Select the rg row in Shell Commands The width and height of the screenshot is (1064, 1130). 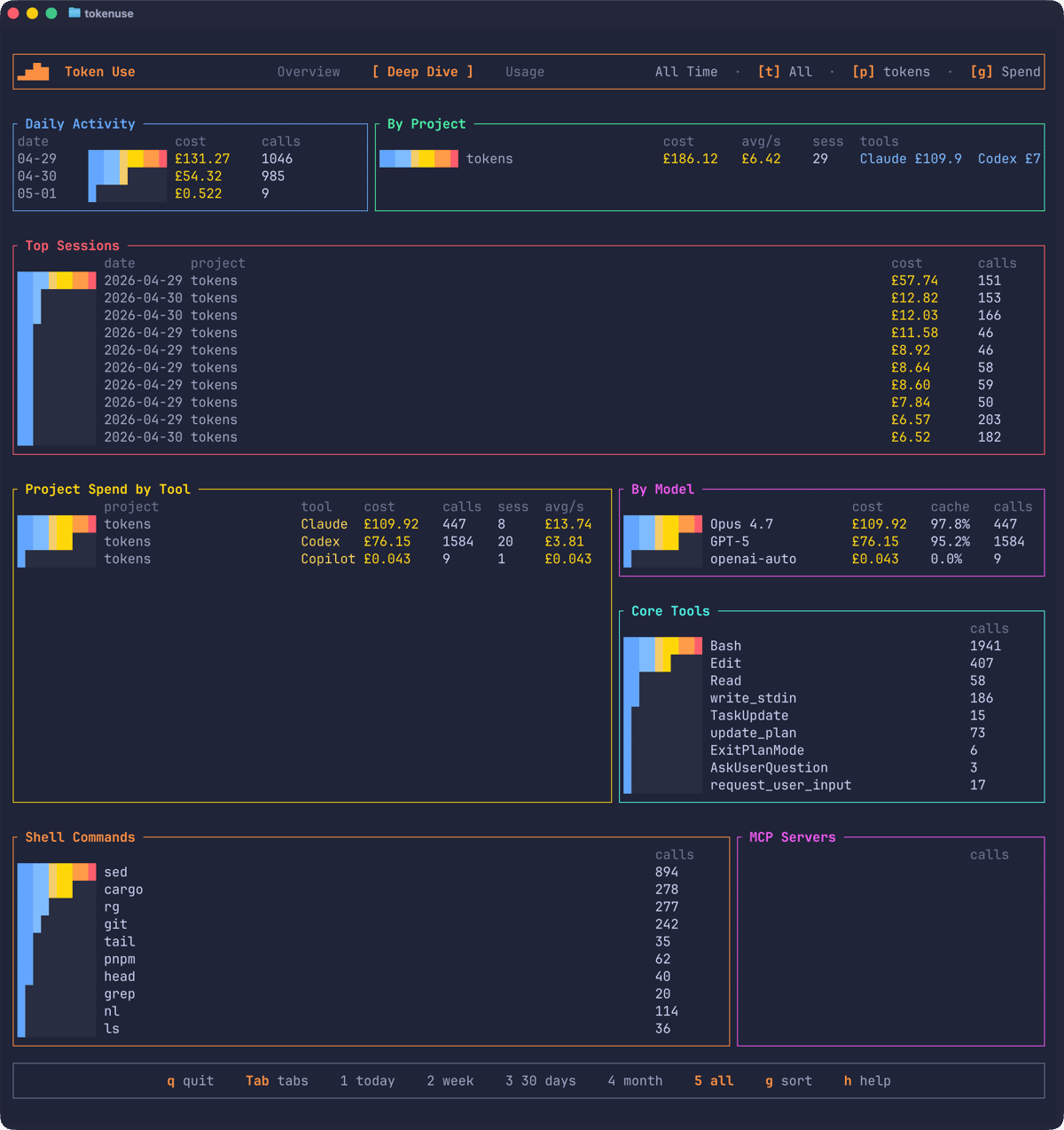click(372, 906)
